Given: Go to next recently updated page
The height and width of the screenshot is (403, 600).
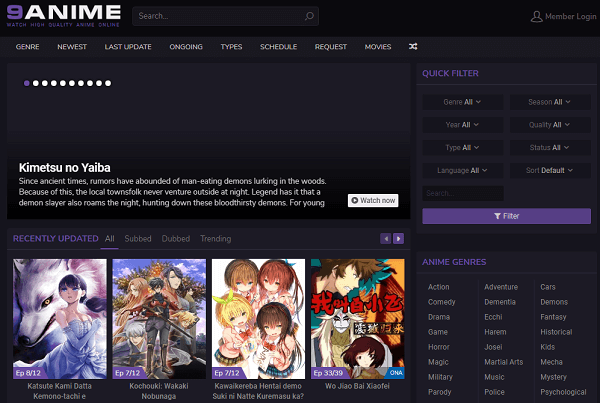Looking at the screenshot, I should pos(398,239).
